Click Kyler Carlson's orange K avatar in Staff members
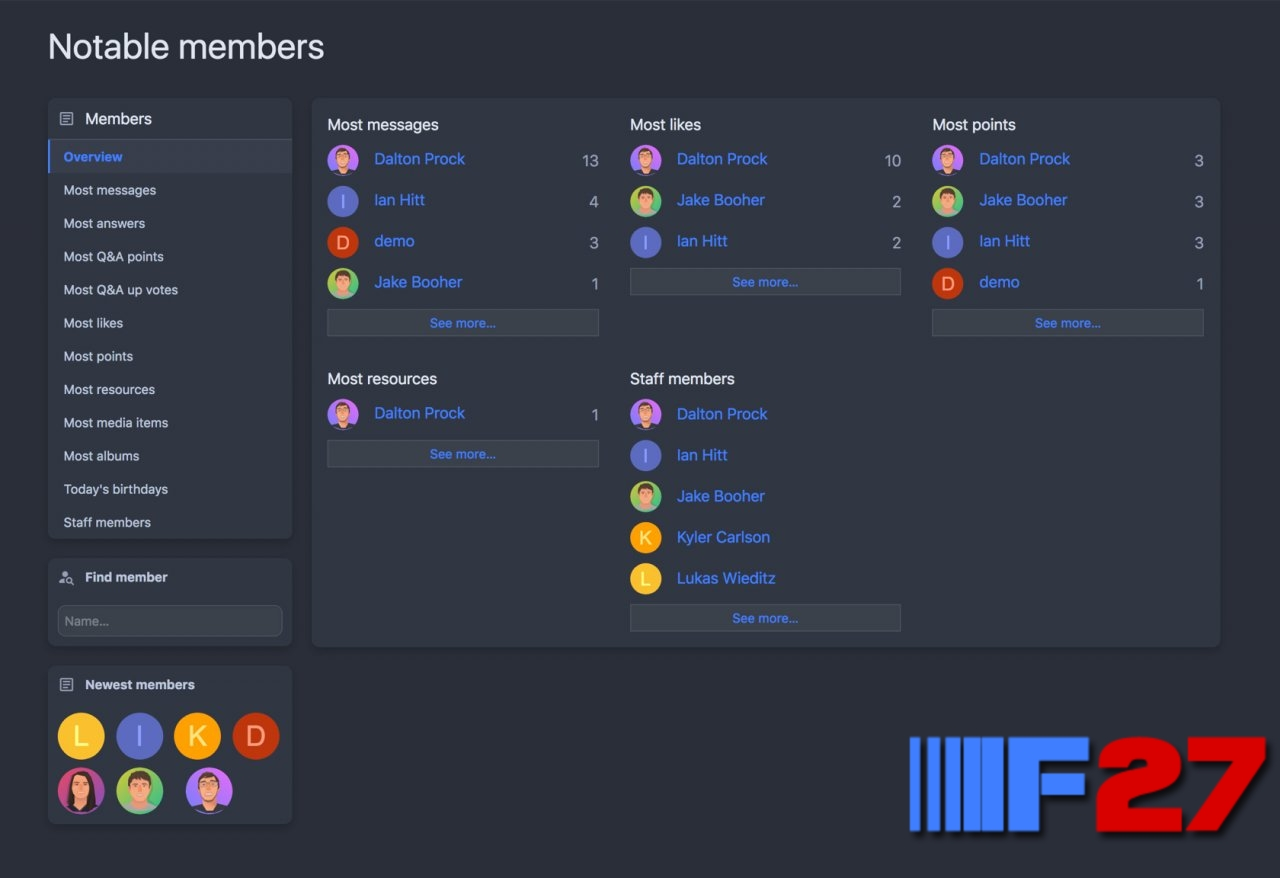 point(645,537)
